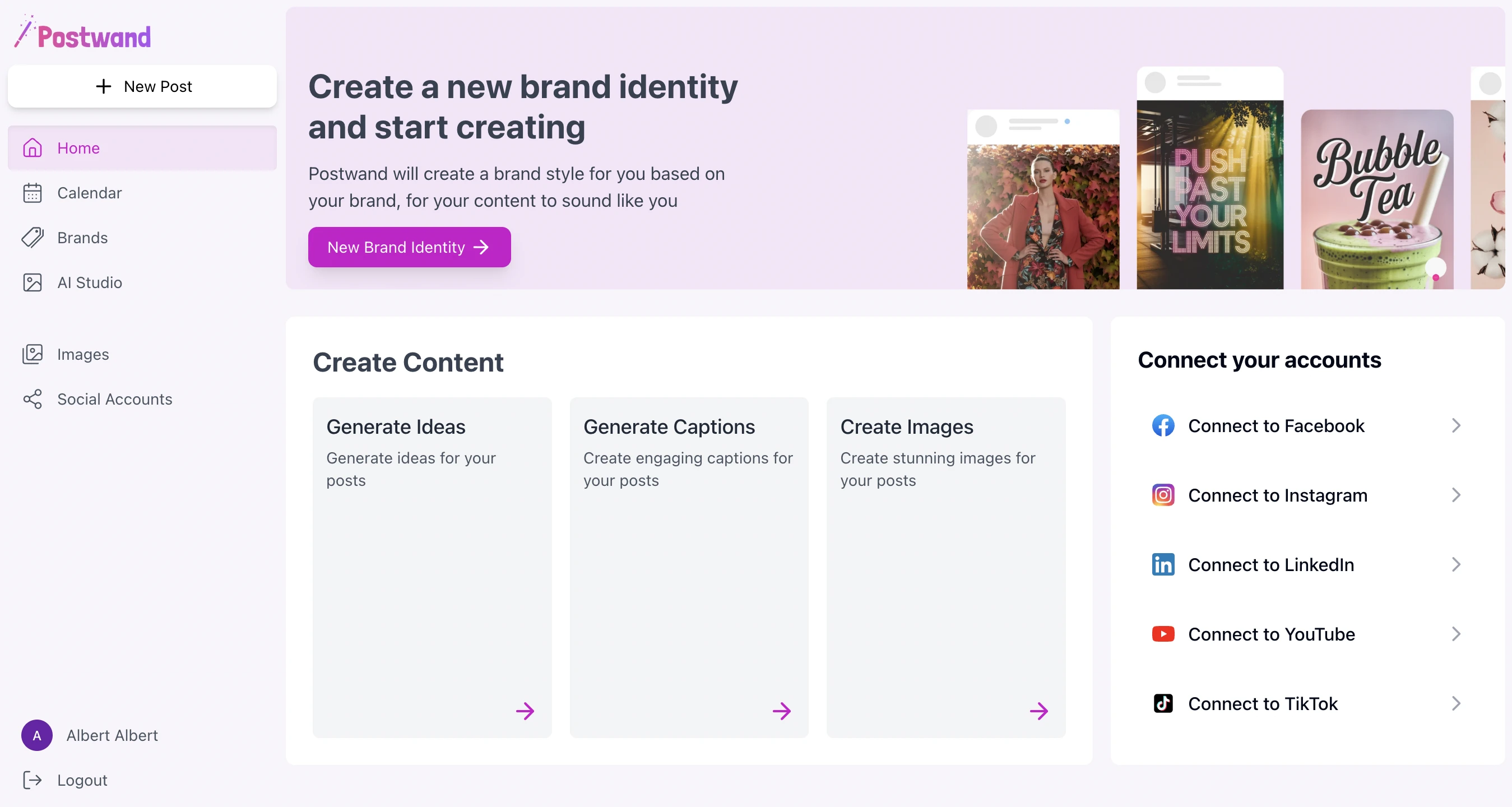The height and width of the screenshot is (807, 1512).
Task: Open Social Accounts menu item
Action: point(114,399)
